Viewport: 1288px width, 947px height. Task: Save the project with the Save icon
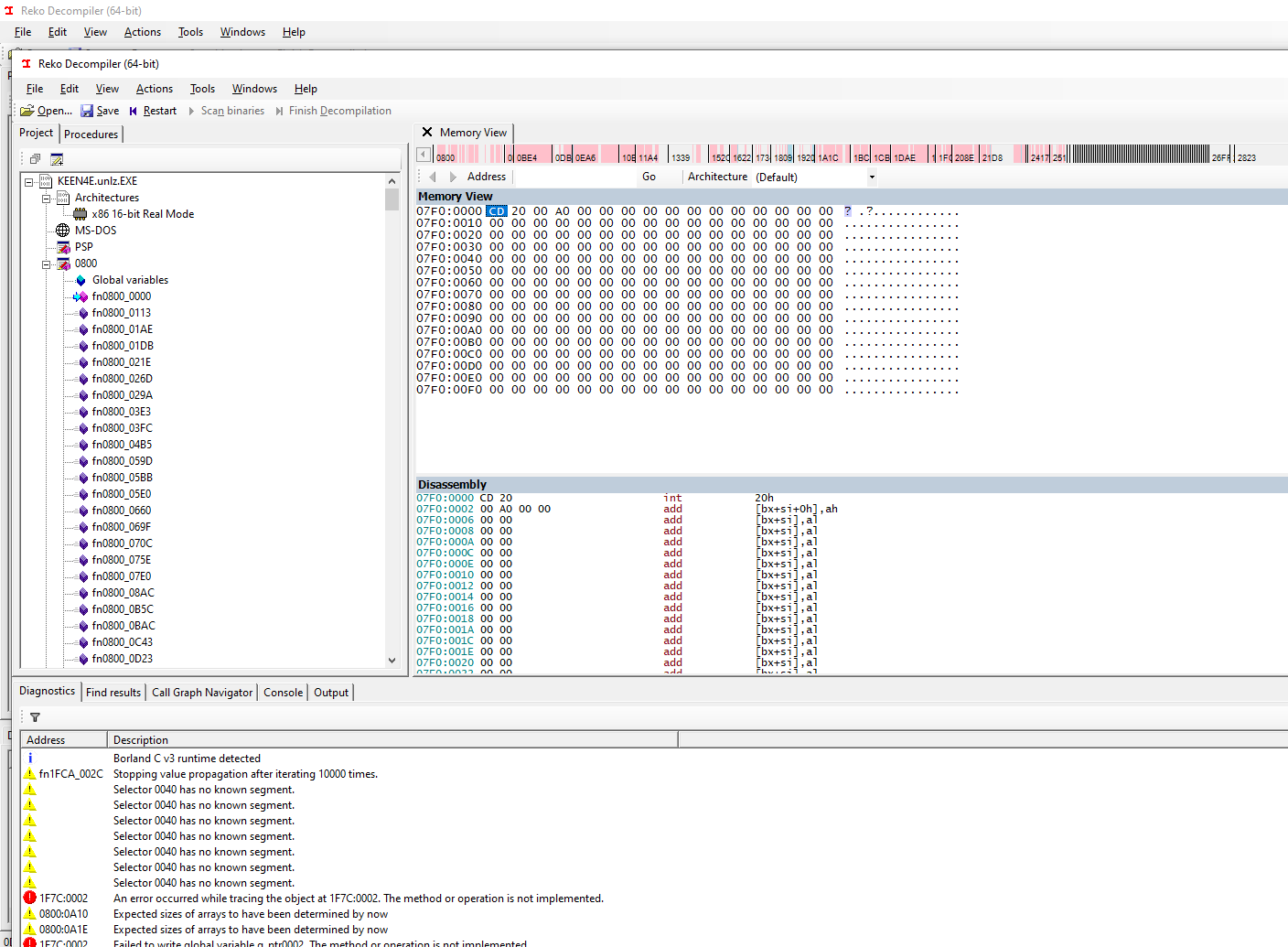tap(89, 110)
